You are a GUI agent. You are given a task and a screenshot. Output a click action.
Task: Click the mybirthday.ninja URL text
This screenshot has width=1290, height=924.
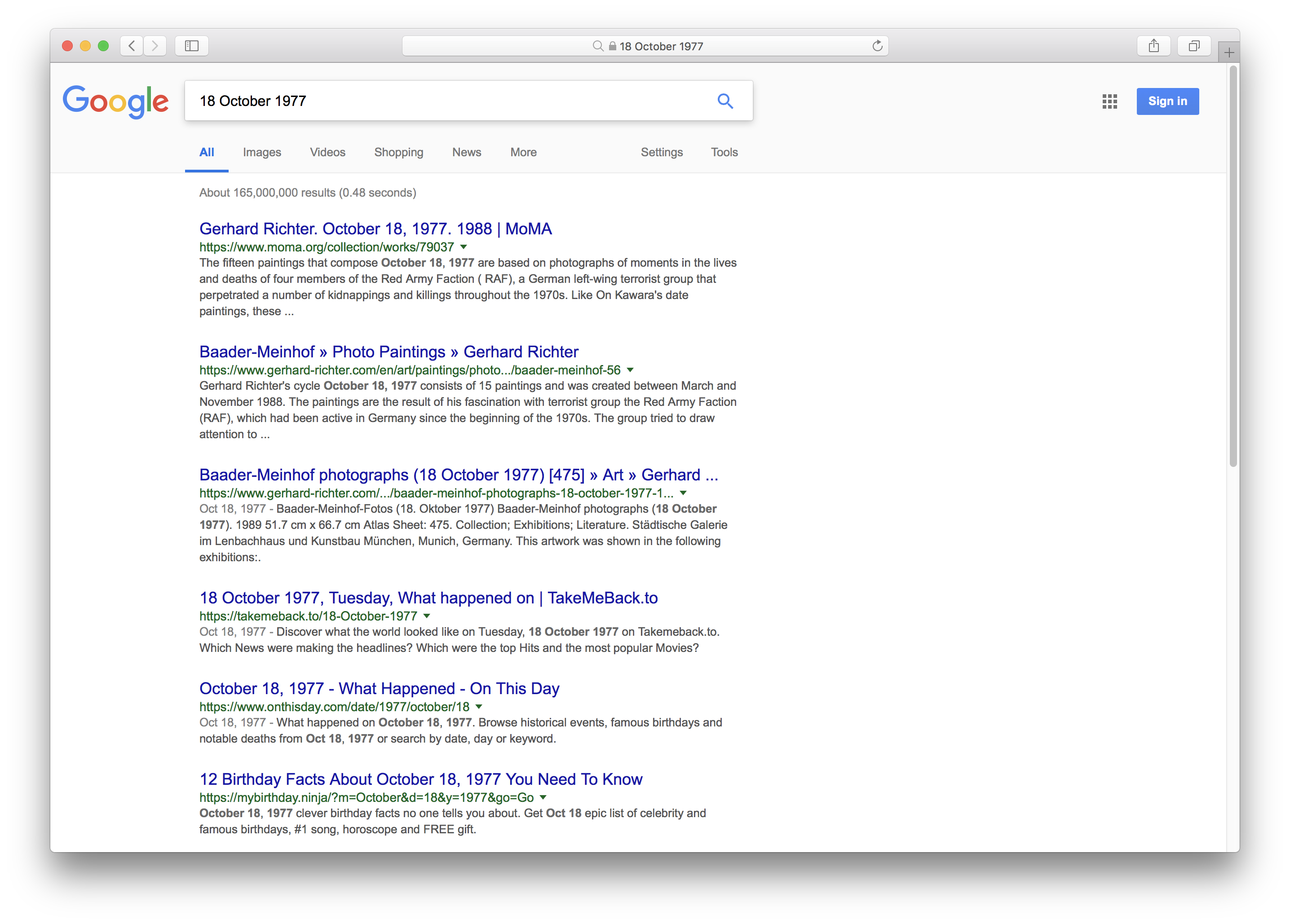tap(367, 797)
